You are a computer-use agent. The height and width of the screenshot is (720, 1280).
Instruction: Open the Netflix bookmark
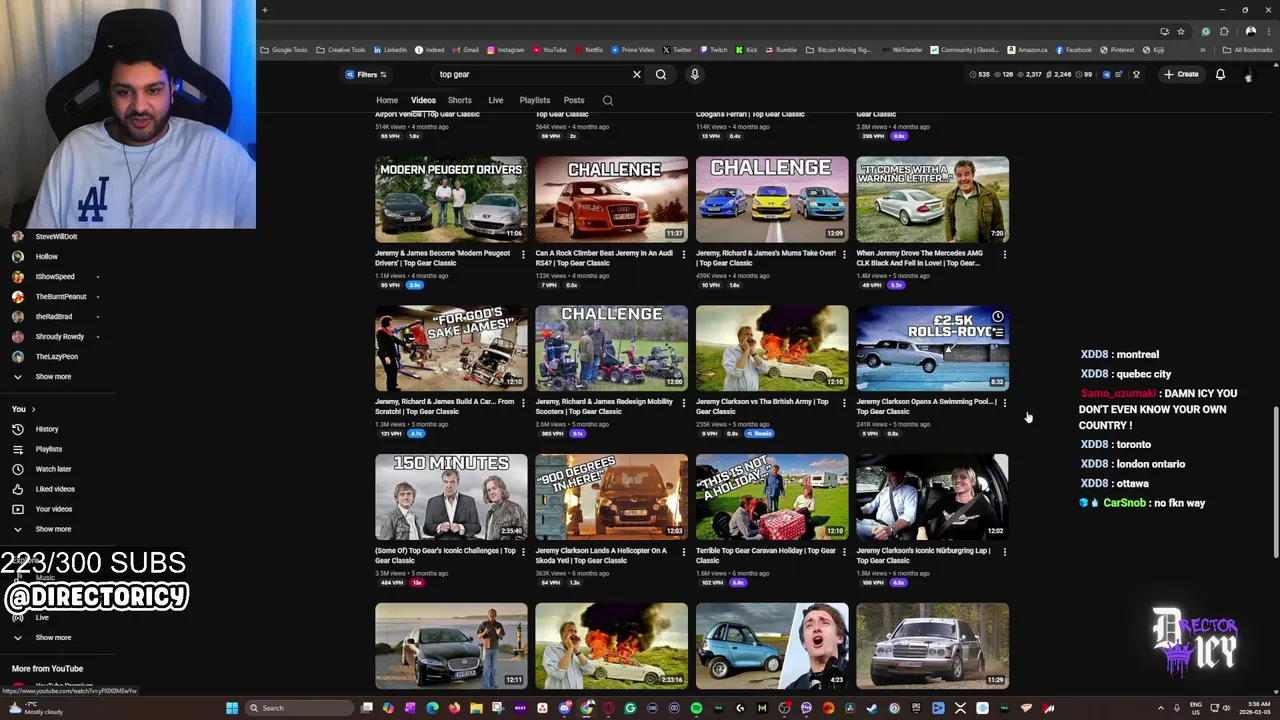tap(588, 50)
